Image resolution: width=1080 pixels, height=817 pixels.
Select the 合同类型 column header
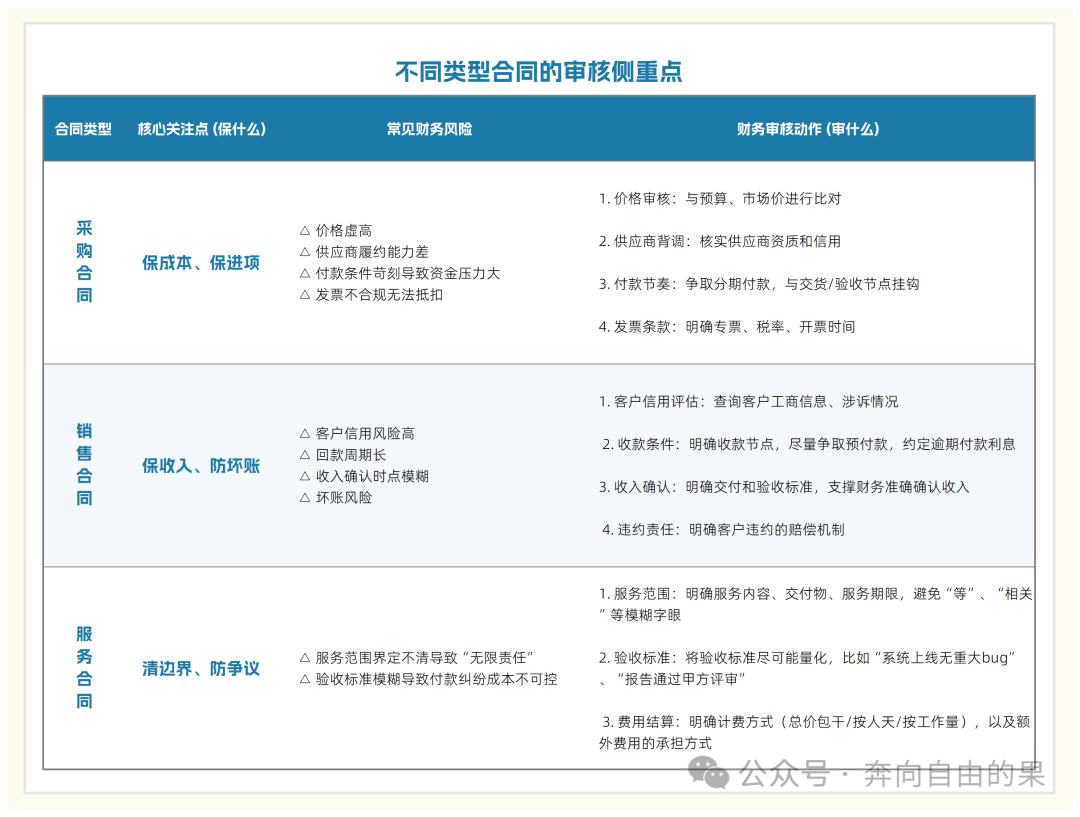pyautogui.click(x=83, y=129)
